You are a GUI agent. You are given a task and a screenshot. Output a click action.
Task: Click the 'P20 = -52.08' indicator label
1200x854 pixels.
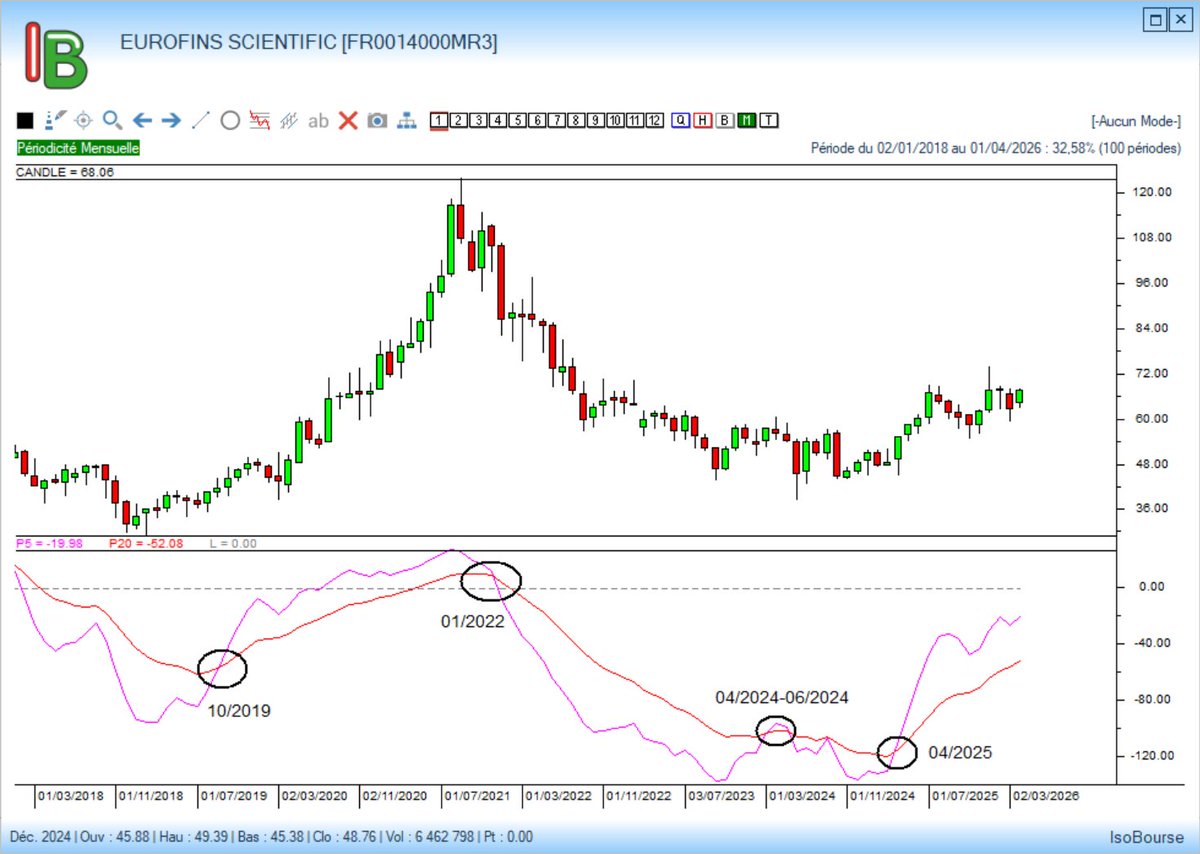pyautogui.click(x=146, y=543)
